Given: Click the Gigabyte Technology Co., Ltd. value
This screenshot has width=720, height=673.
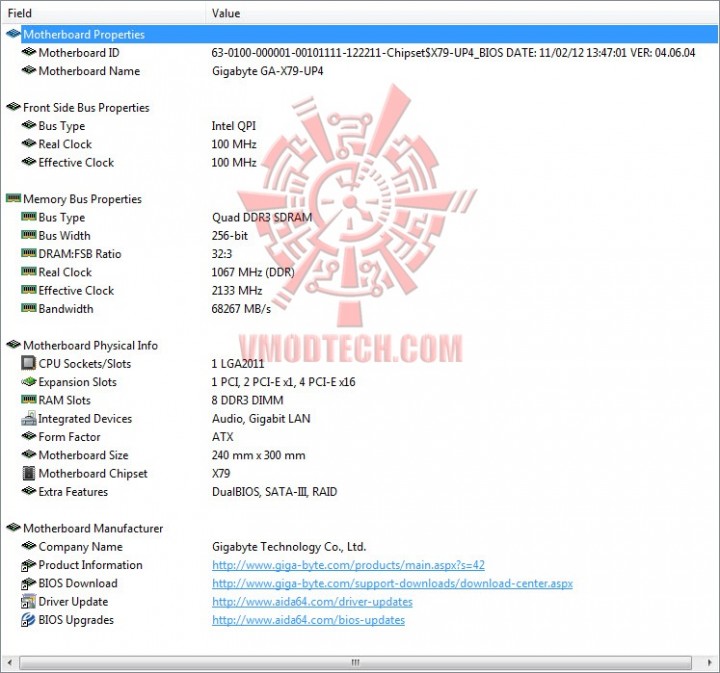Looking at the screenshot, I should click(x=289, y=547).
